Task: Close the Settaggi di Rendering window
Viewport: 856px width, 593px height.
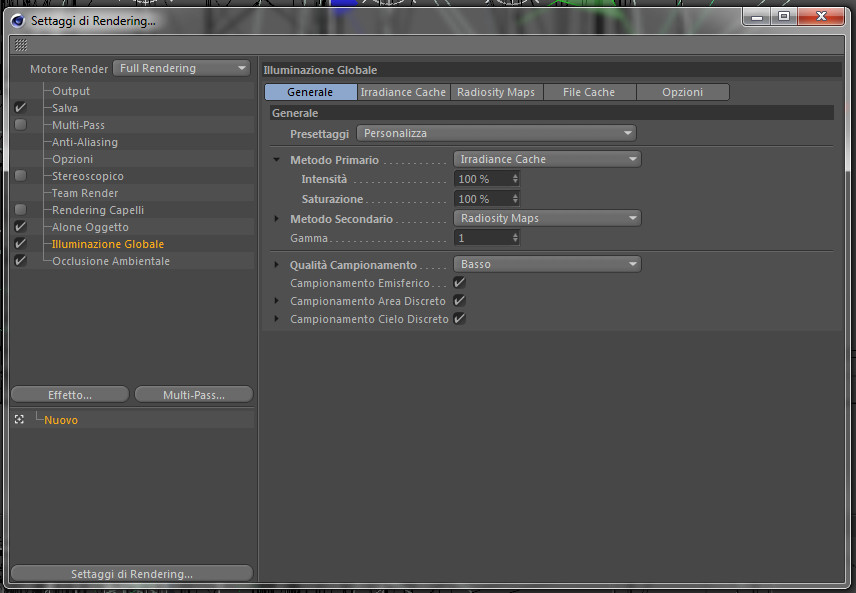Action: pyautogui.click(x=822, y=17)
